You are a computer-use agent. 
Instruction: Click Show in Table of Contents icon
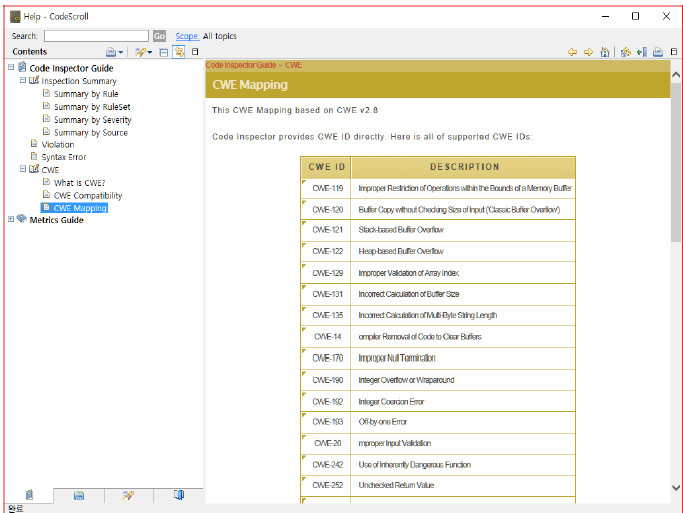coord(626,52)
